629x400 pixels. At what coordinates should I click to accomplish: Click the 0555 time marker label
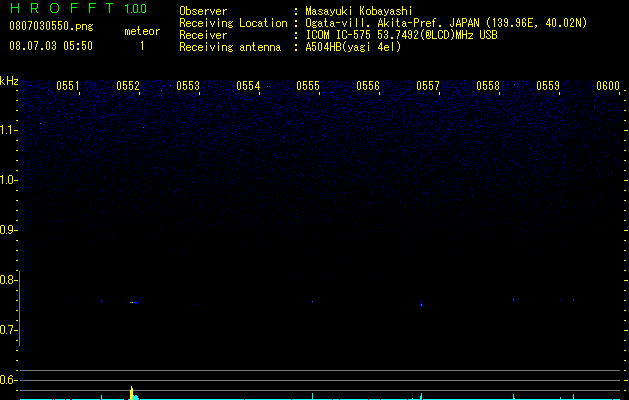(308, 86)
